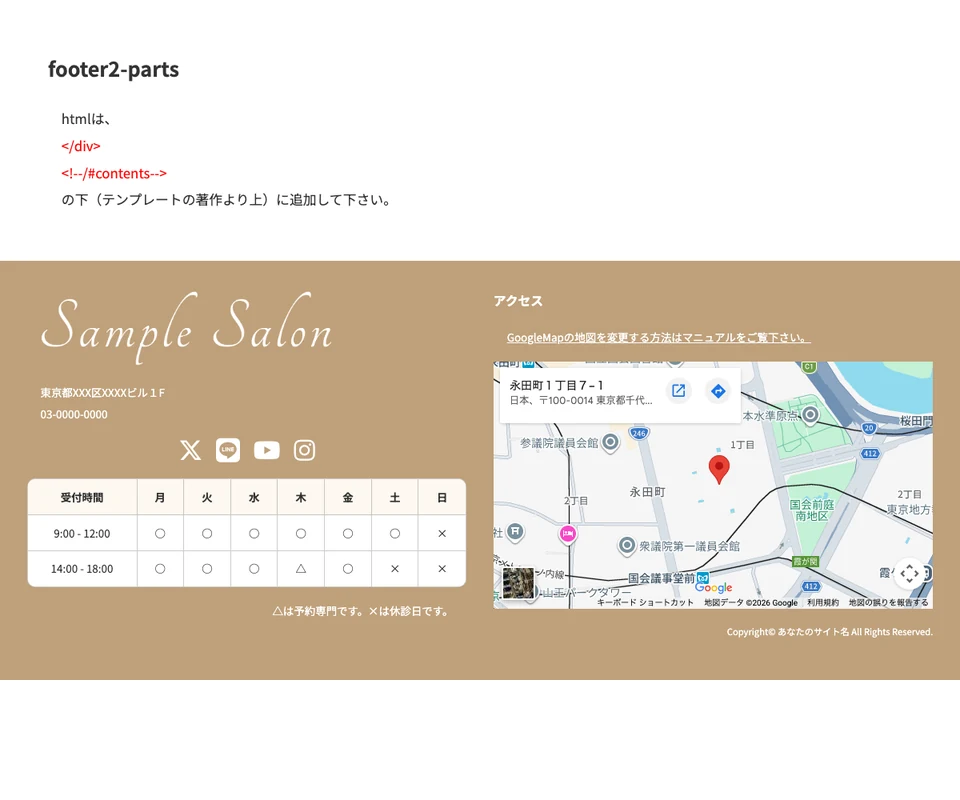Click the LINE social icon
The width and height of the screenshot is (960, 800).
[228, 450]
